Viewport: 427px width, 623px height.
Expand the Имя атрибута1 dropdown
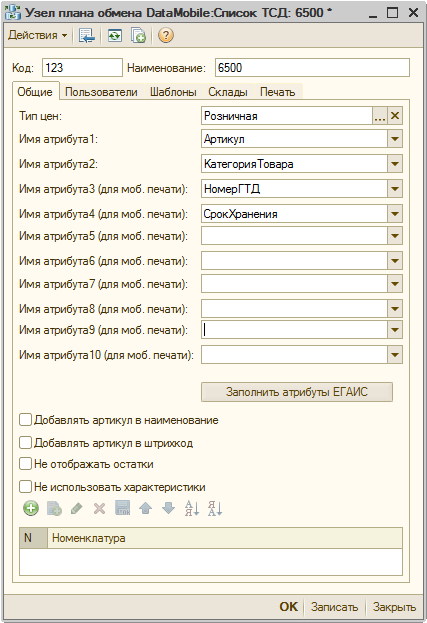pyautogui.click(x=395, y=139)
